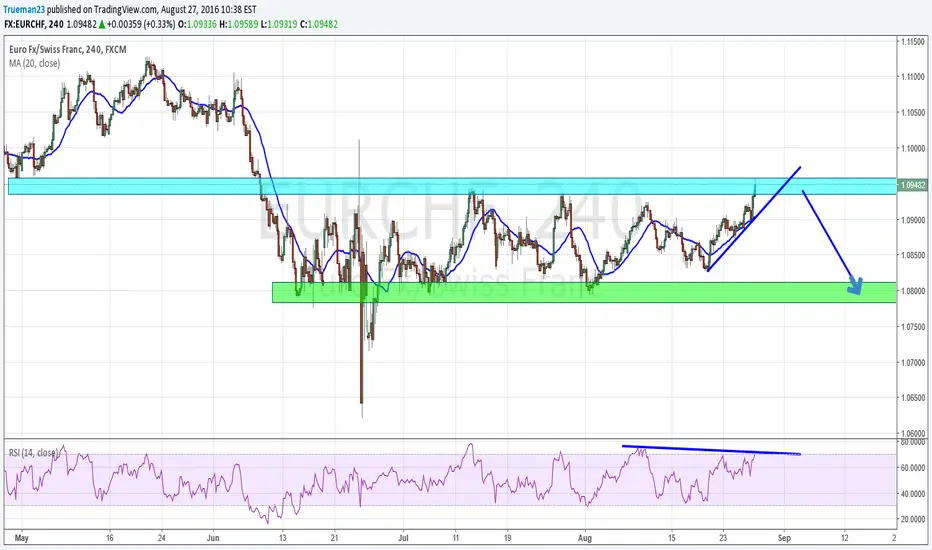Click the 1.07500 price axis label
This screenshot has width=932, height=550.
912,326
